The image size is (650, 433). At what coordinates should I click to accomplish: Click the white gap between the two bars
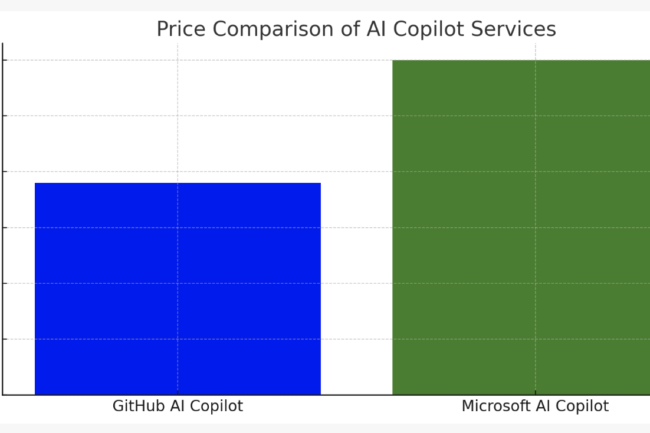(356, 250)
